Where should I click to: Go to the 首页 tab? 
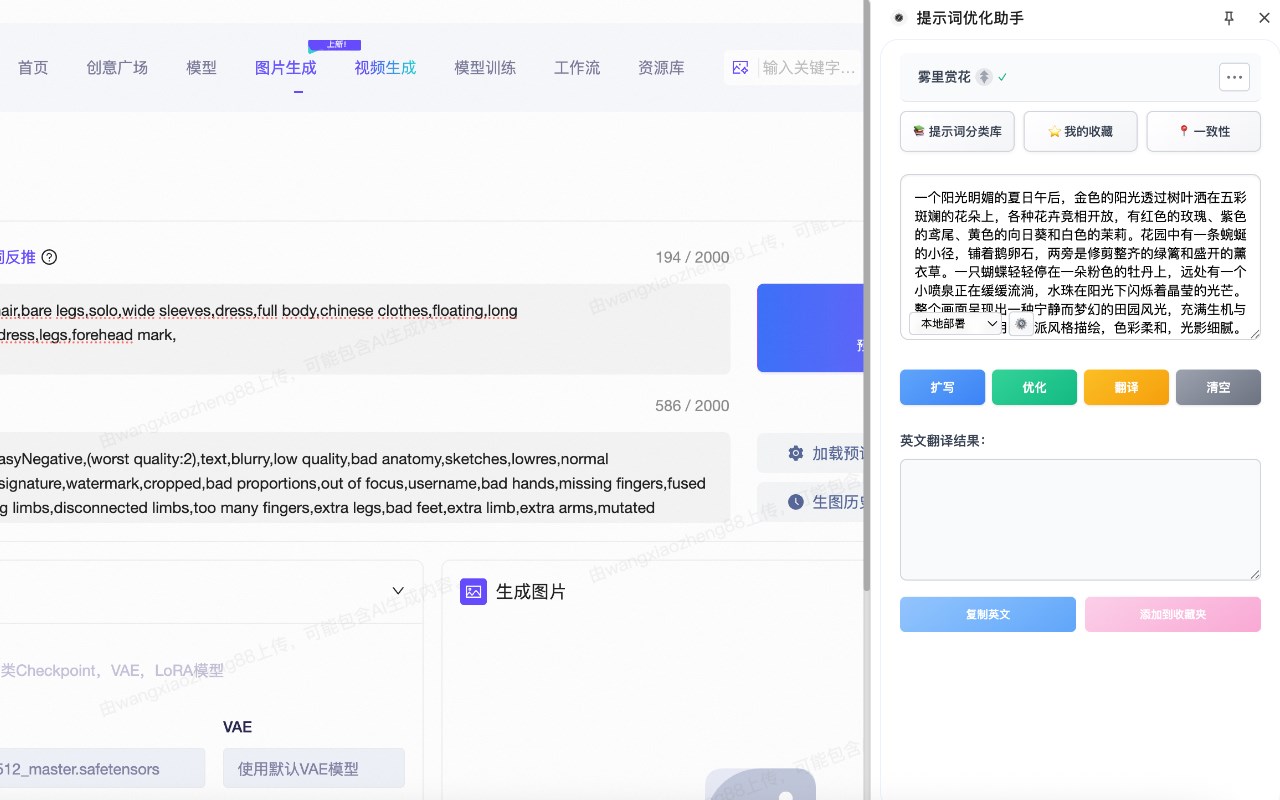[33, 68]
